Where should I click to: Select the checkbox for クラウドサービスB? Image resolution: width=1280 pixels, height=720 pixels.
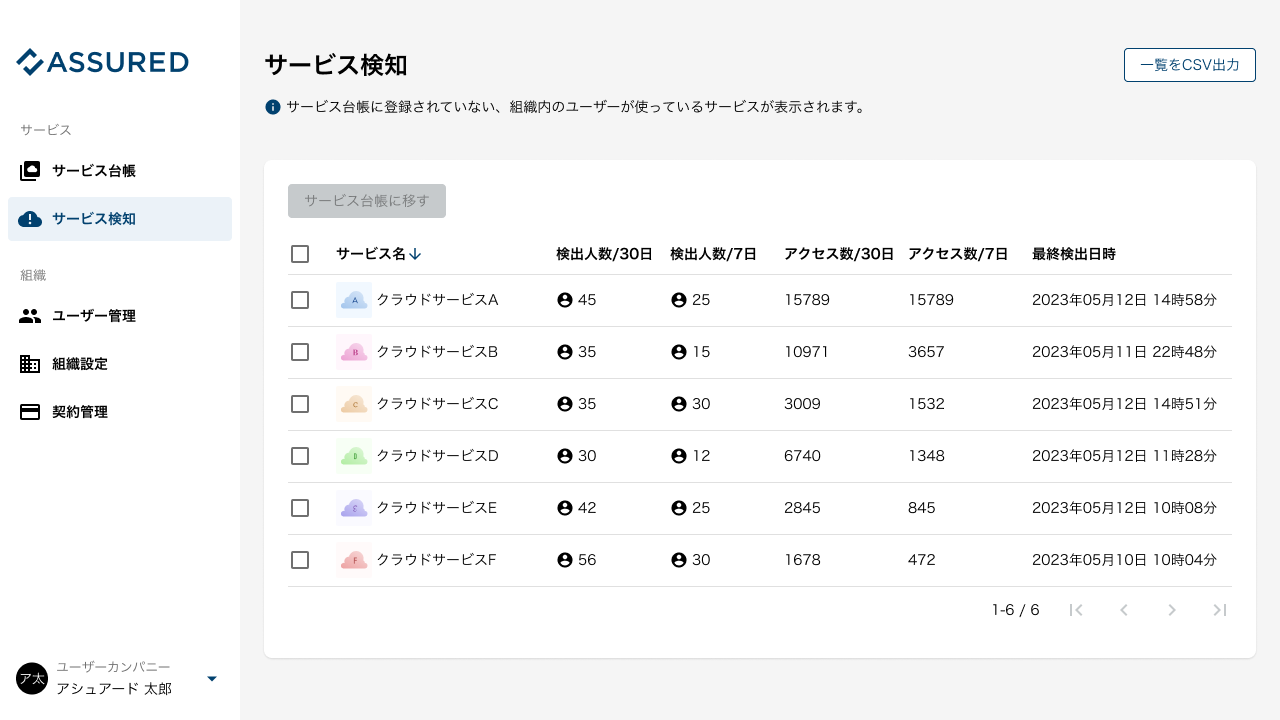tap(300, 352)
